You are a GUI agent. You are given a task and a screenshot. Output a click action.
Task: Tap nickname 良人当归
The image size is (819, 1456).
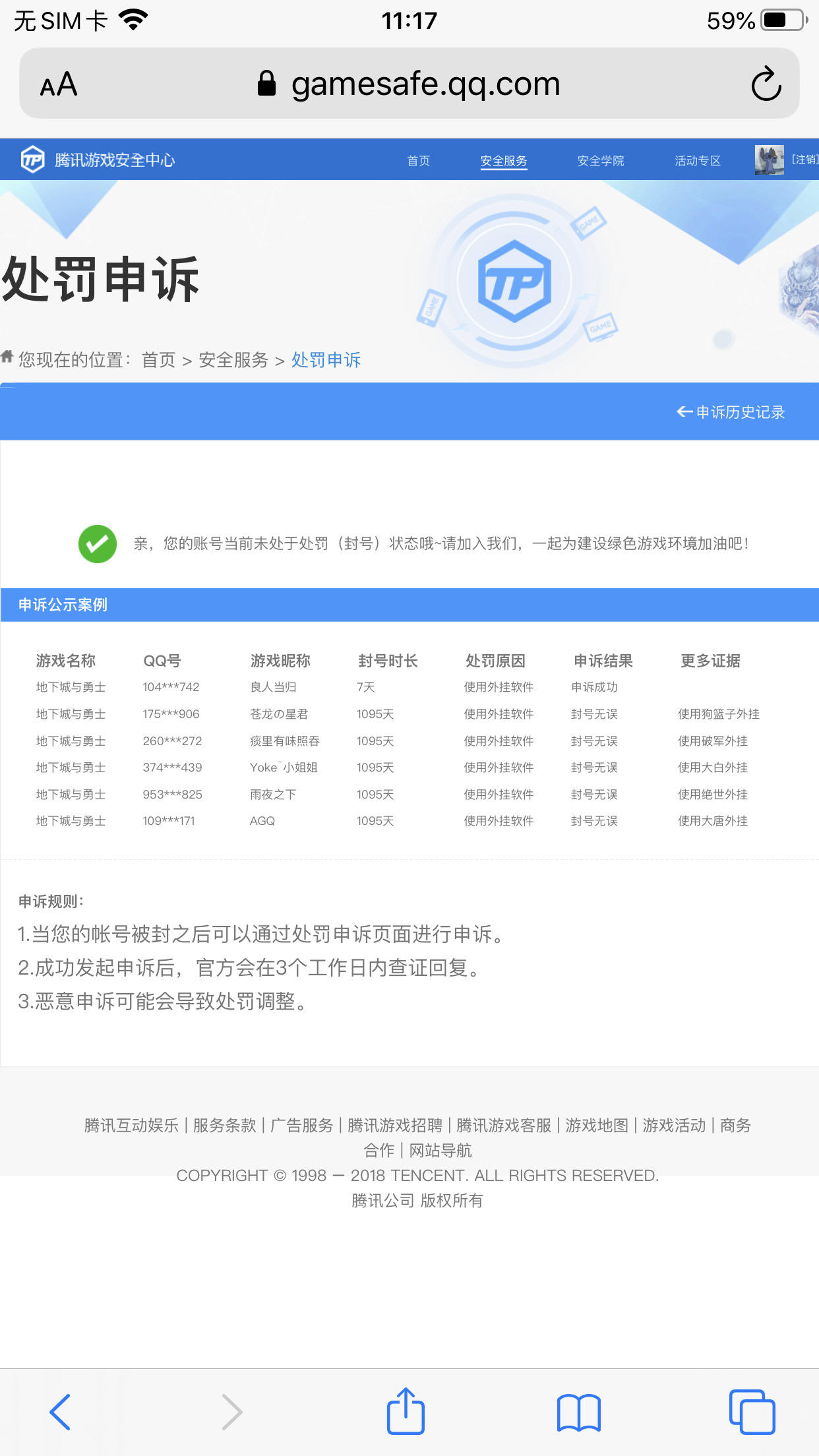click(x=273, y=687)
